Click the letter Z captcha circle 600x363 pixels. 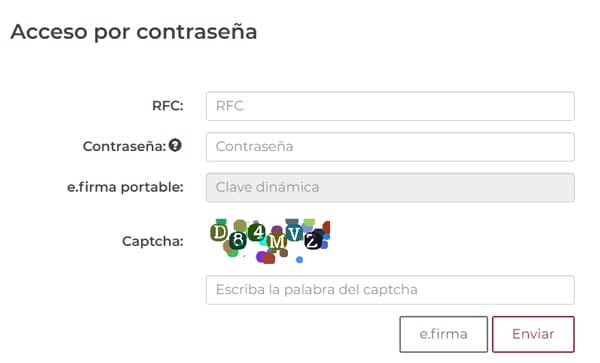(313, 241)
